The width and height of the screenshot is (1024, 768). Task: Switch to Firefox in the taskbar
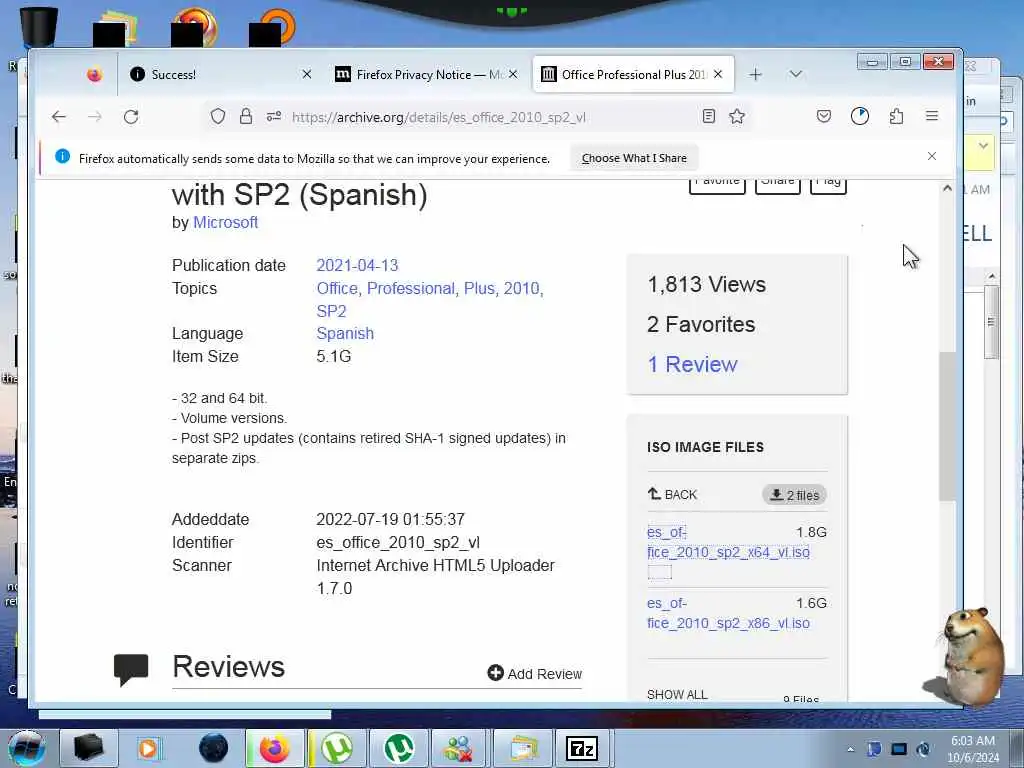275,748
